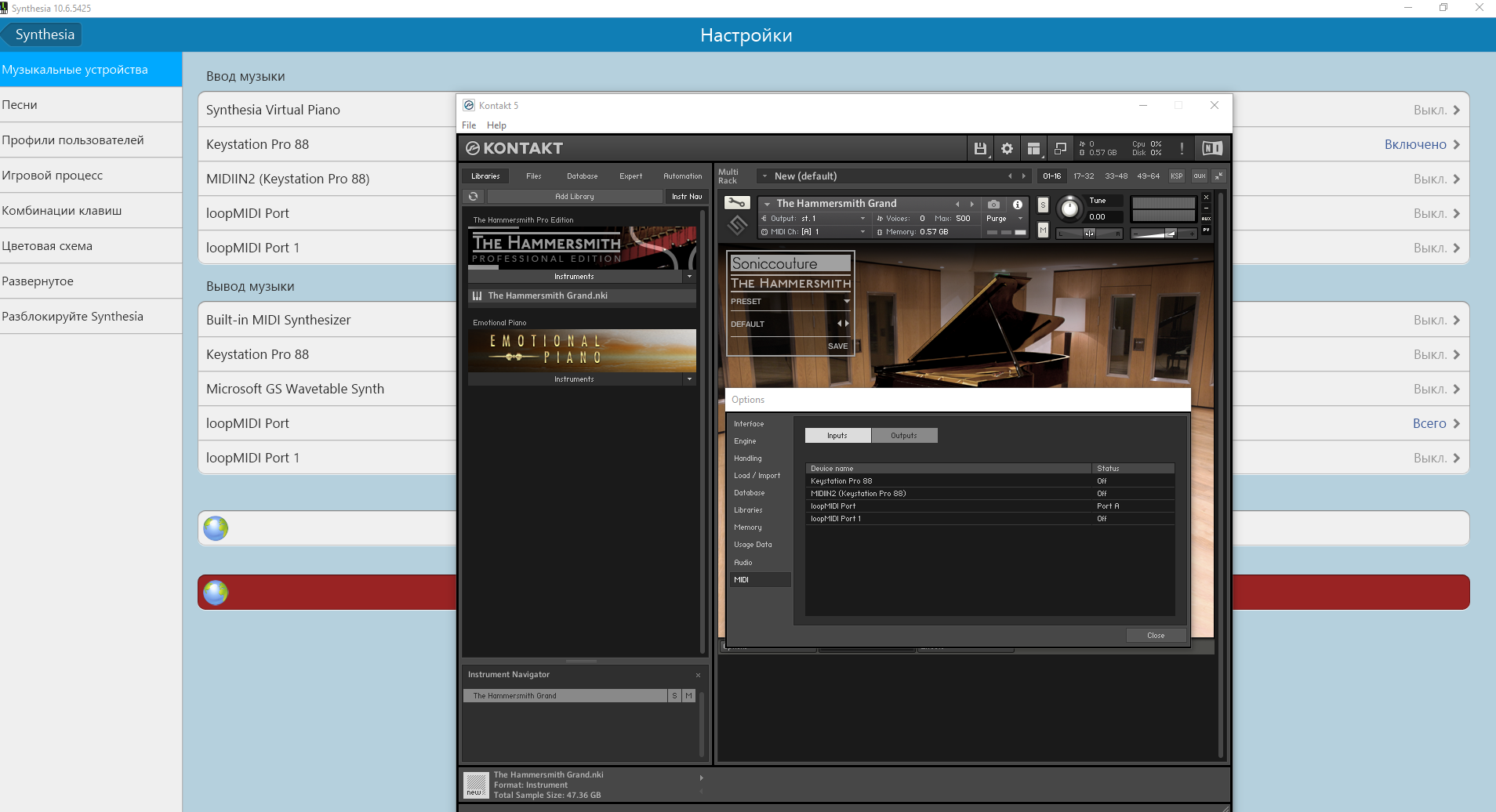
Task: Select previous multi with left arrow
Action: click(1010, 176)
